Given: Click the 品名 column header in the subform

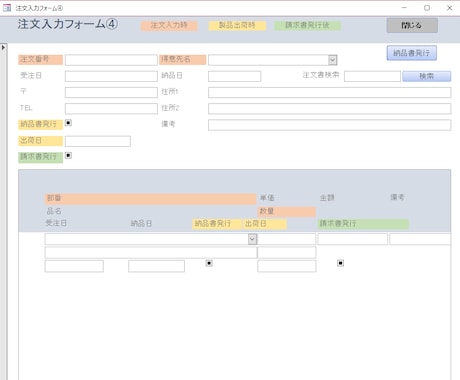Looking at the screenshot, I should pos(54,211).
